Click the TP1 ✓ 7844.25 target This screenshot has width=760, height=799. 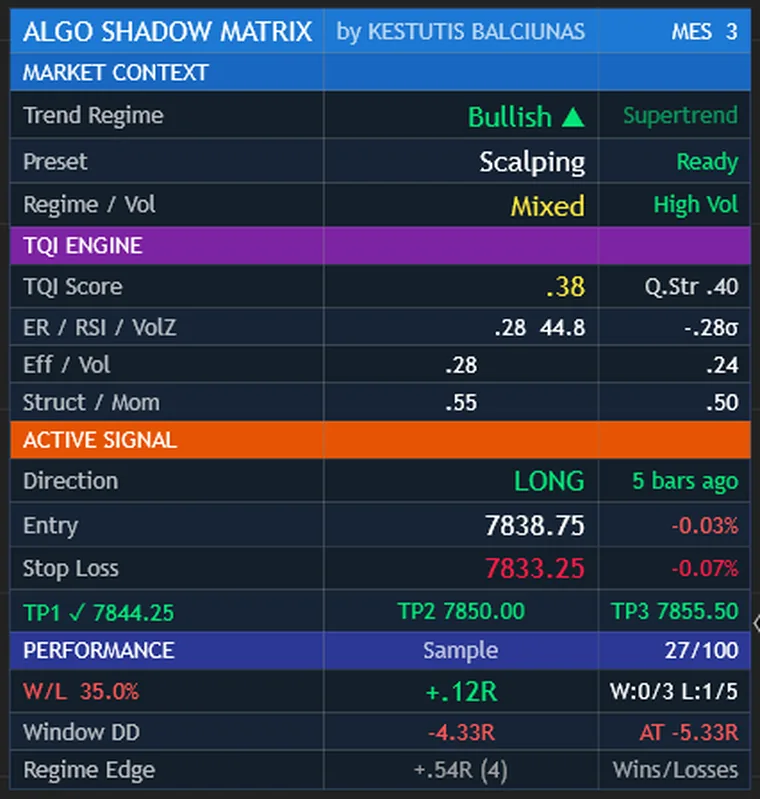[x=98, y=612]
